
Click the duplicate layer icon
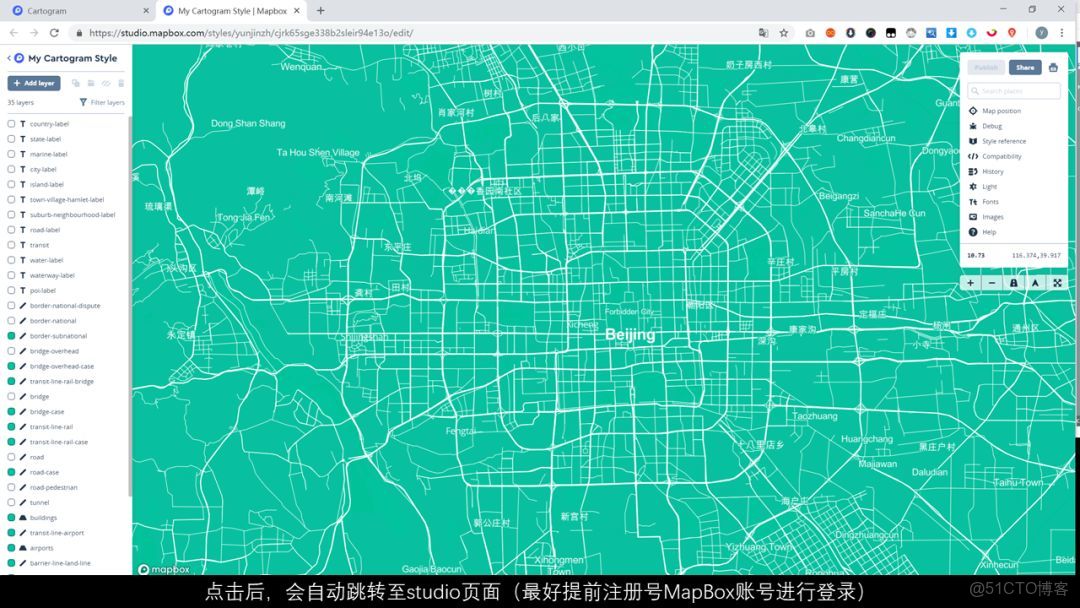click(x=76, y=83)
